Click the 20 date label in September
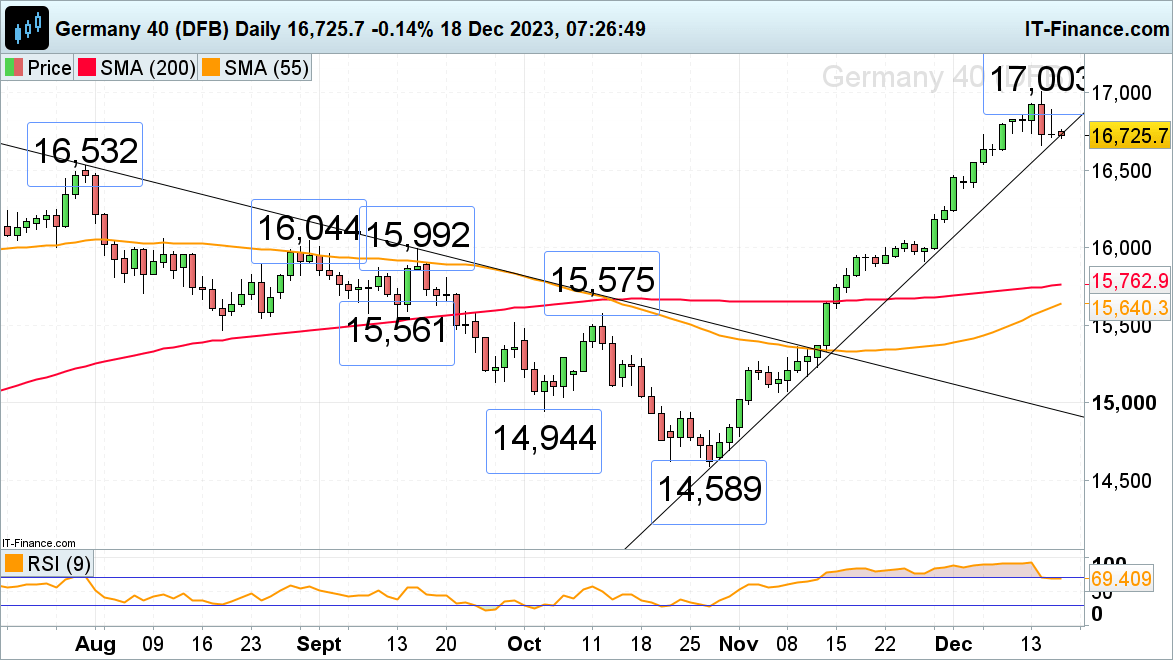1173x660 pixels. 446,644
